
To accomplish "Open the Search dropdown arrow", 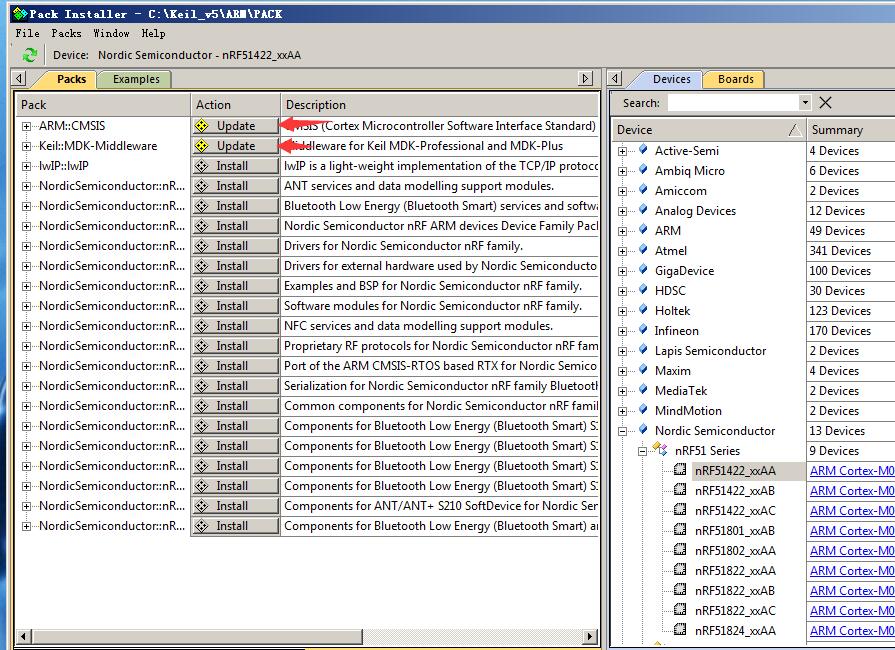I will tap(805, 103).
